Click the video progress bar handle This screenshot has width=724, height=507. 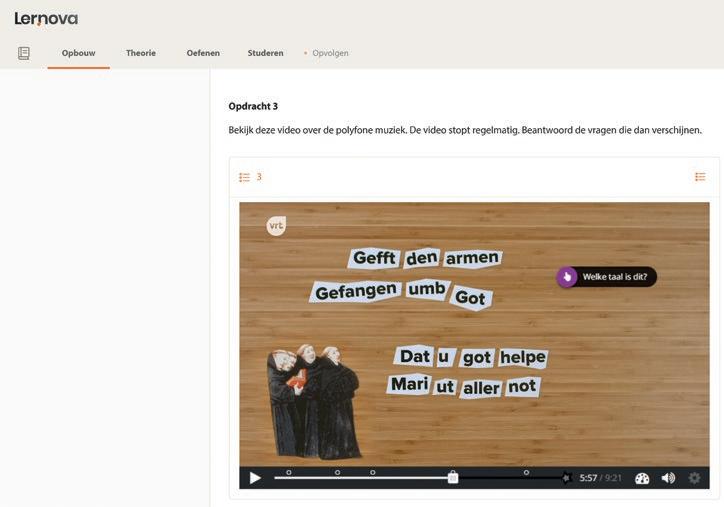(x=453, y=478)
